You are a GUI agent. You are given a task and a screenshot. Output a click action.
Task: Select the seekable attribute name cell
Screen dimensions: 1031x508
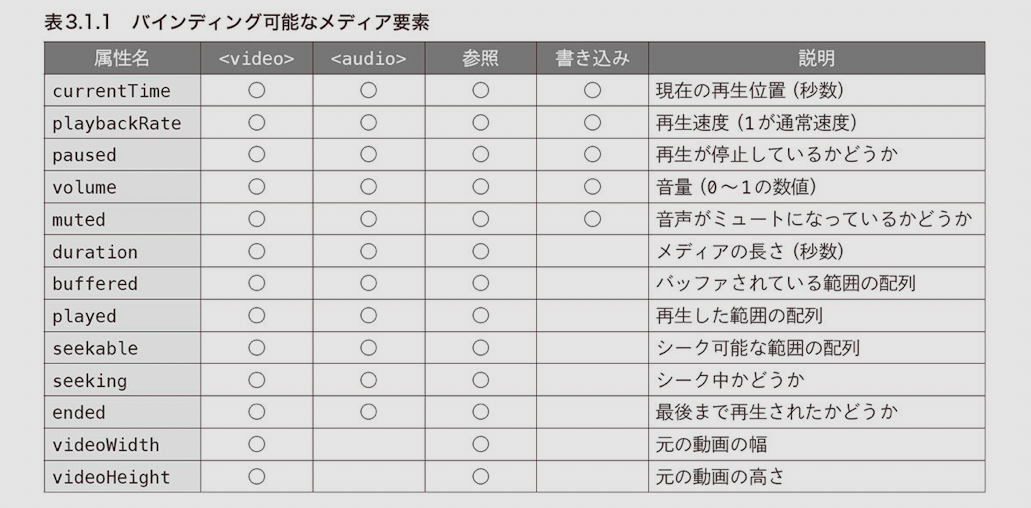(x=122, y=348)
